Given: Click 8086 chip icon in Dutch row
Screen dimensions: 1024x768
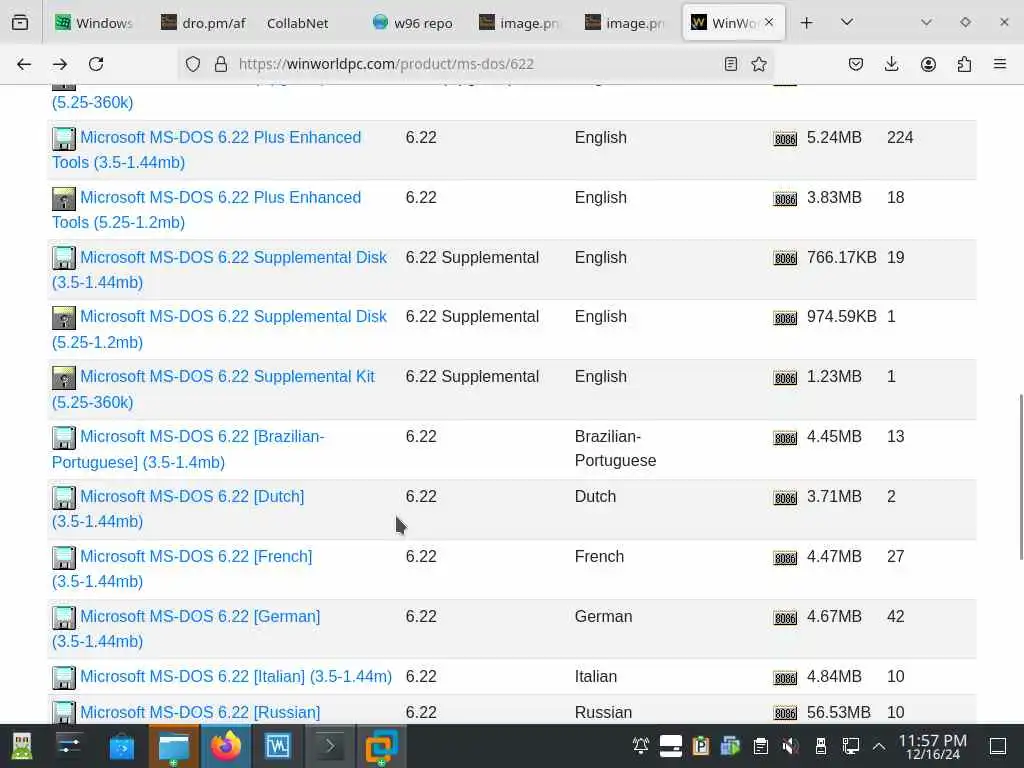Looking at the screenshot, I should tap(785, 498).
